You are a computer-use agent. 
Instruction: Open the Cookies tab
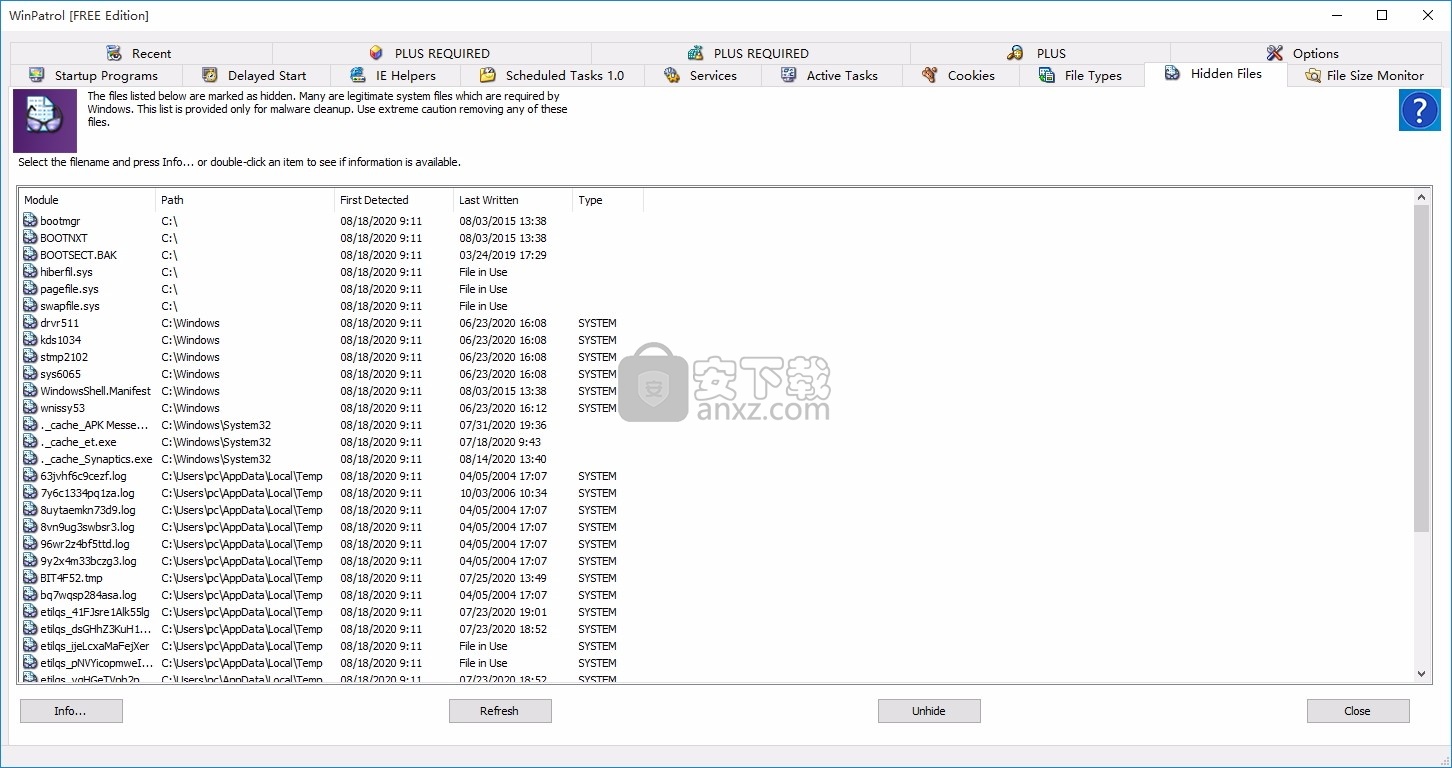click(961, 75)
